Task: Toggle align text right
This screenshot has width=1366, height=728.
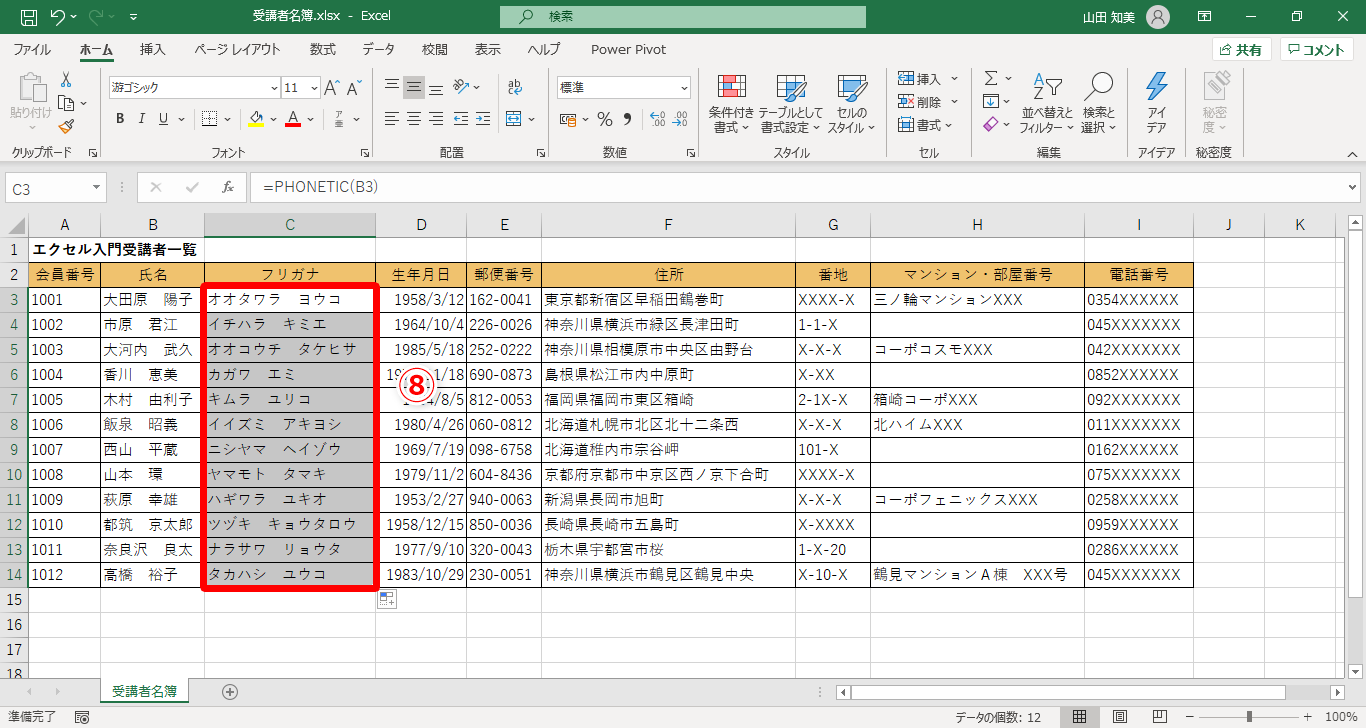Action: pyautogui.click(x=436, y=119)
